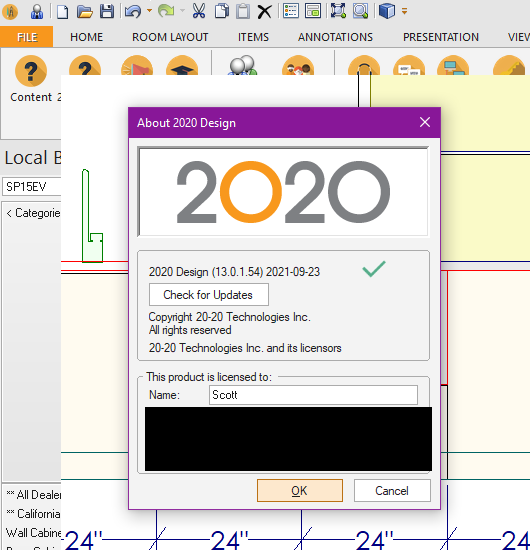Copy selection with the copy icon
The image size is (530, 550).
222,11
